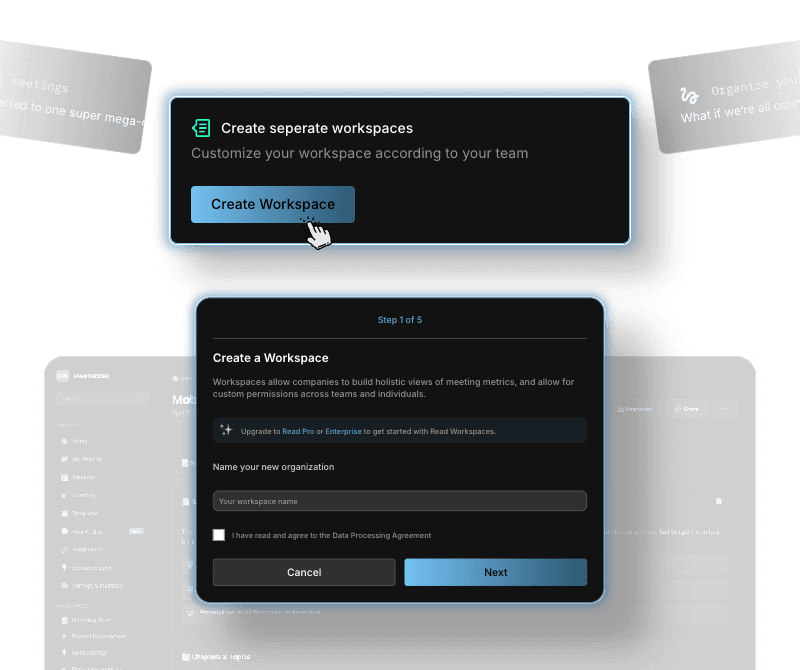Click the chat bubble icon in sidebar
Image resolution: width=800 pixels, height=670 pixels.
click(x=64, y=531)
